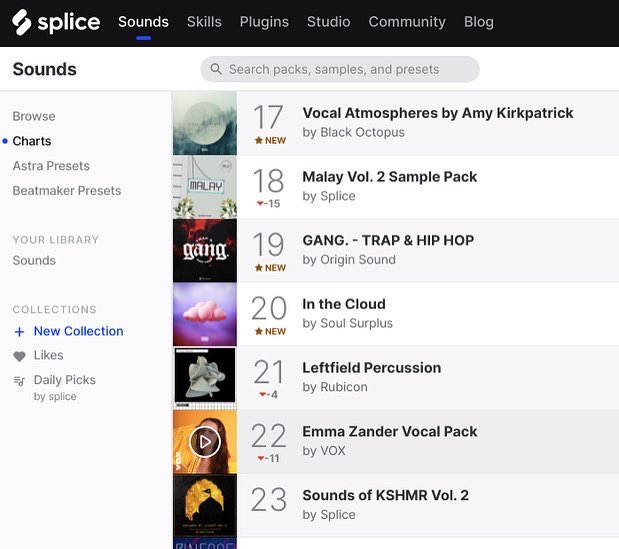Click the -11 change indicator under rank 22

pos(268,458)
